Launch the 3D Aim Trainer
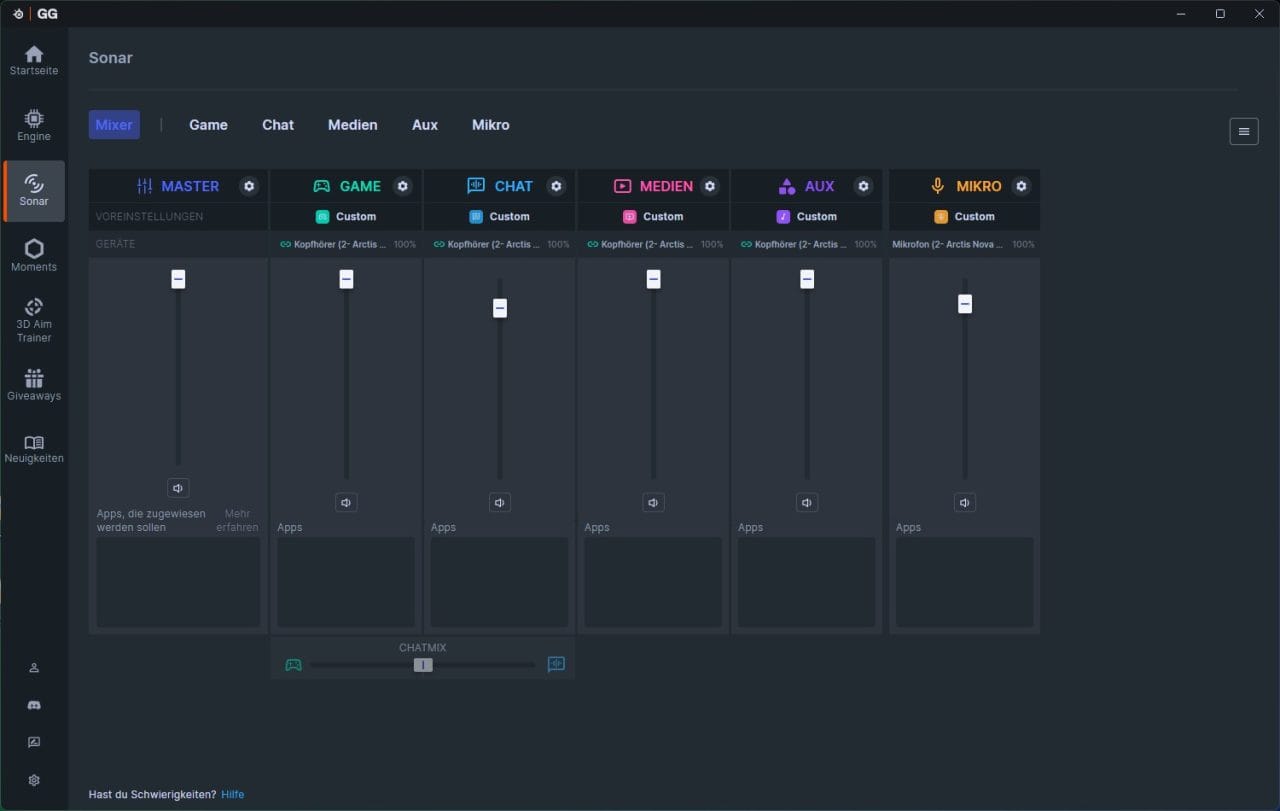 (x=34, y=320)
